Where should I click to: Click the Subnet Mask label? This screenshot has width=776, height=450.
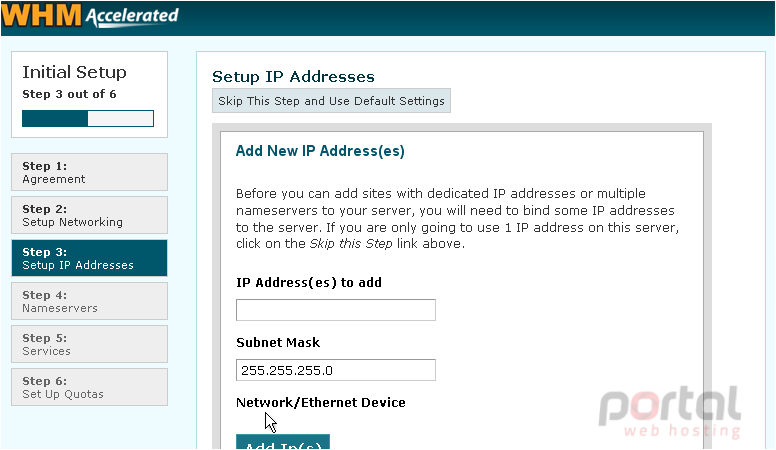click(278, 343)
